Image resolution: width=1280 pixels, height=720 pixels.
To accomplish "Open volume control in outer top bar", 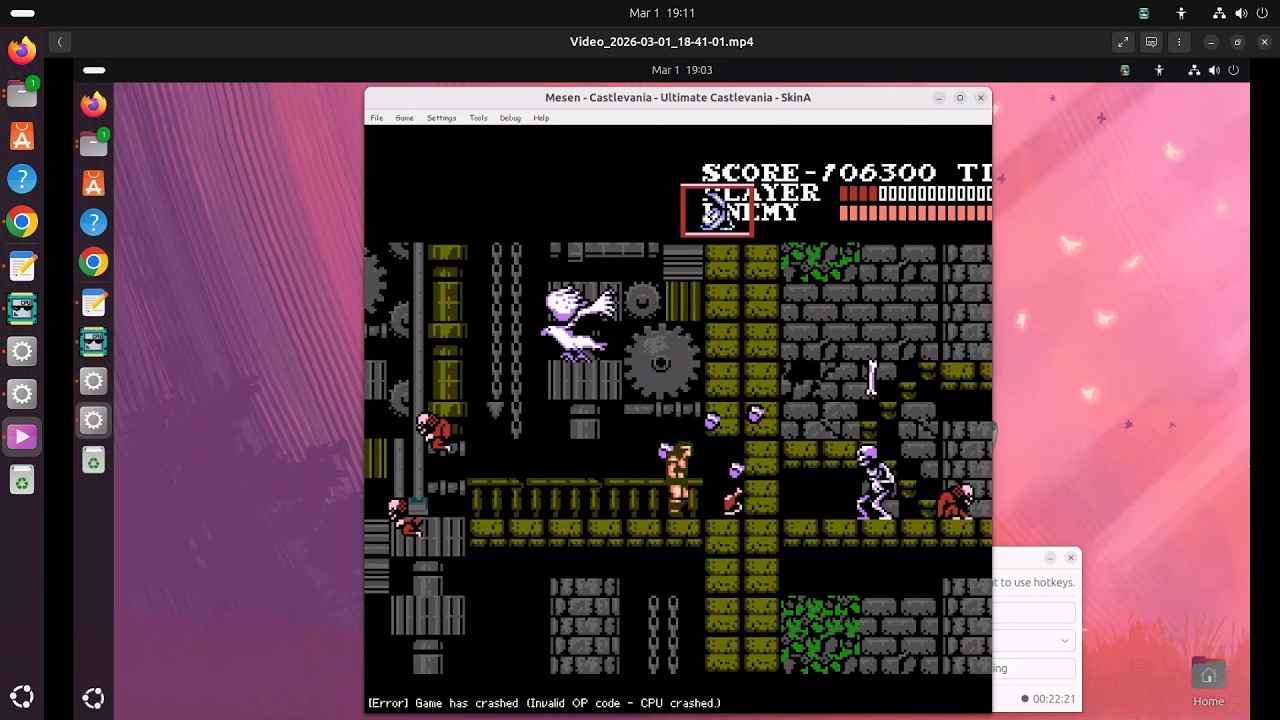I will pos(1241,13).
